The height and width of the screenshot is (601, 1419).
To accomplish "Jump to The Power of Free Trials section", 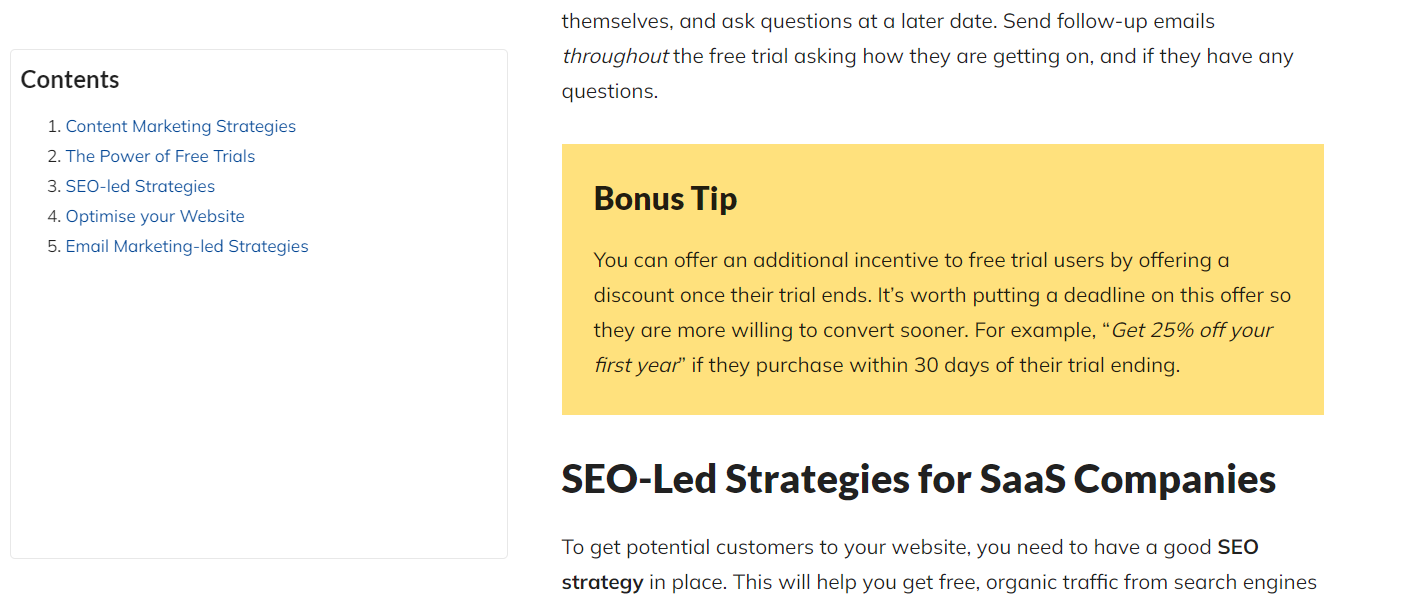I will pyautogui.click(x=160, y=156).
